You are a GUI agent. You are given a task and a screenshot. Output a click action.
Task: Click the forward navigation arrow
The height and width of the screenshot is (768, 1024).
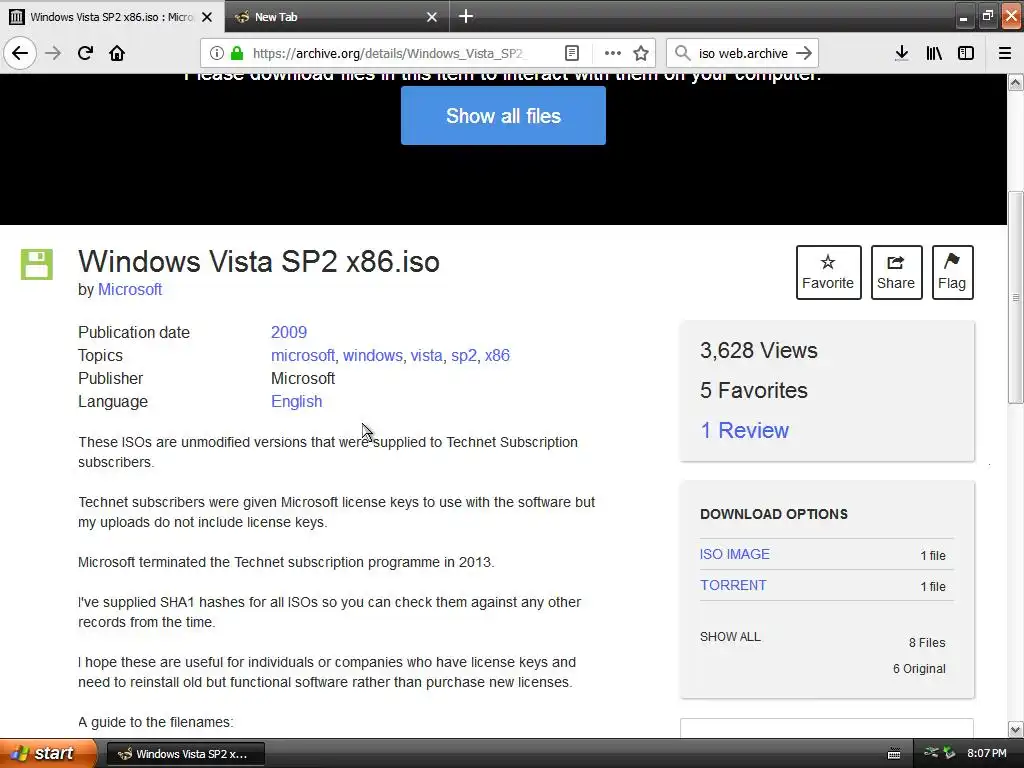click(53, 53)
